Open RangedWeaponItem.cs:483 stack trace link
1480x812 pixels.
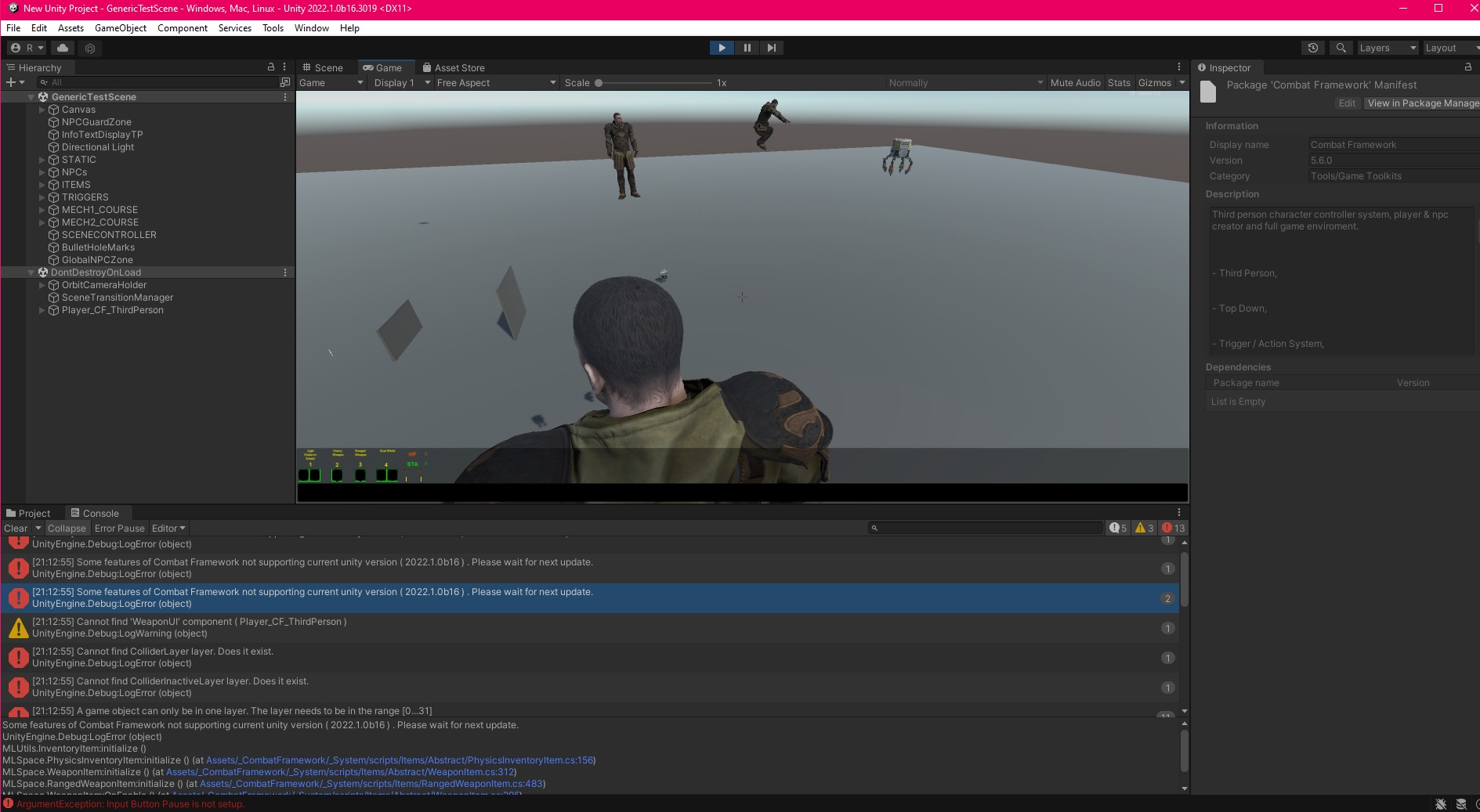point(371,783)
